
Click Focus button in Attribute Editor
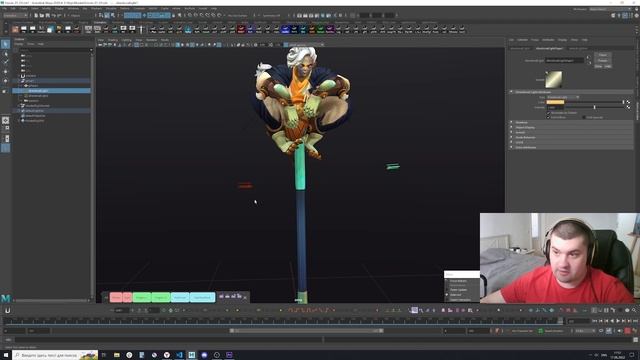[602, 55]
